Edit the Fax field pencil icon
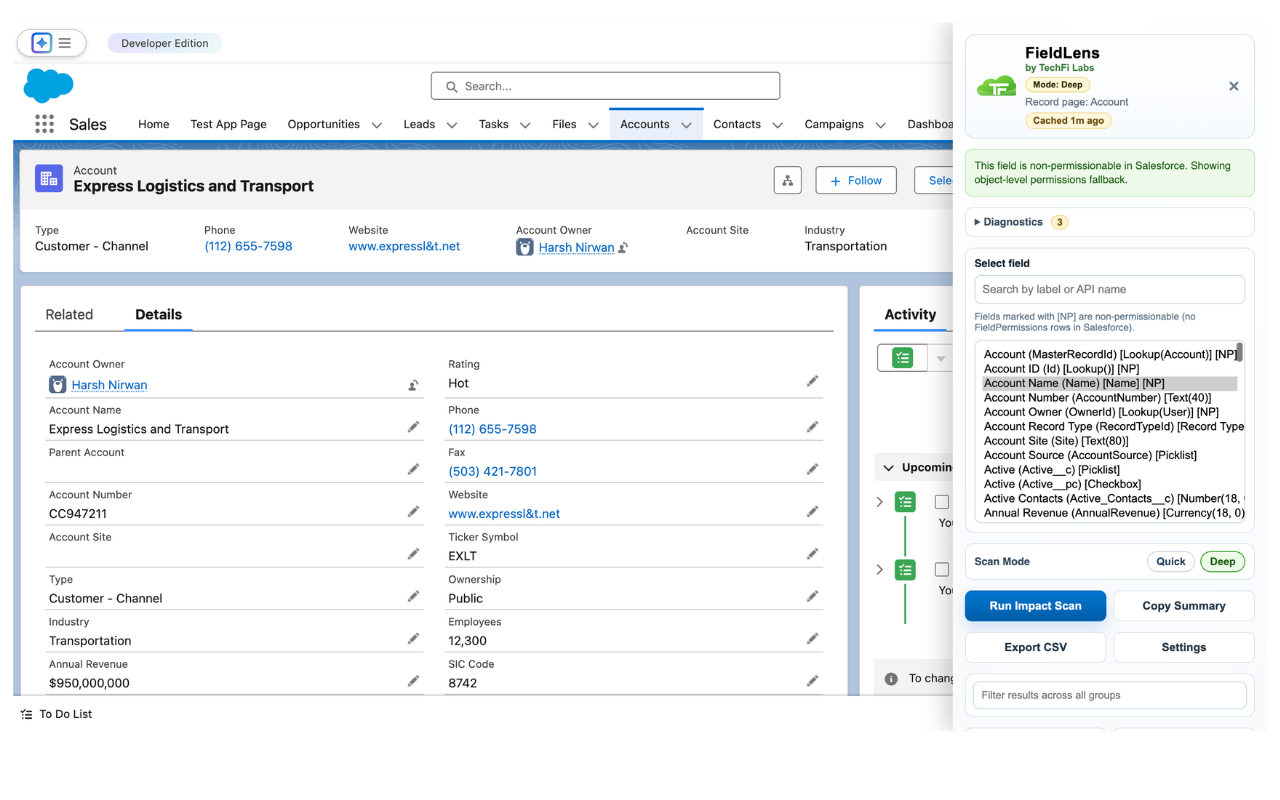This screenshot has width=1280, height=800. pos(813,469)
